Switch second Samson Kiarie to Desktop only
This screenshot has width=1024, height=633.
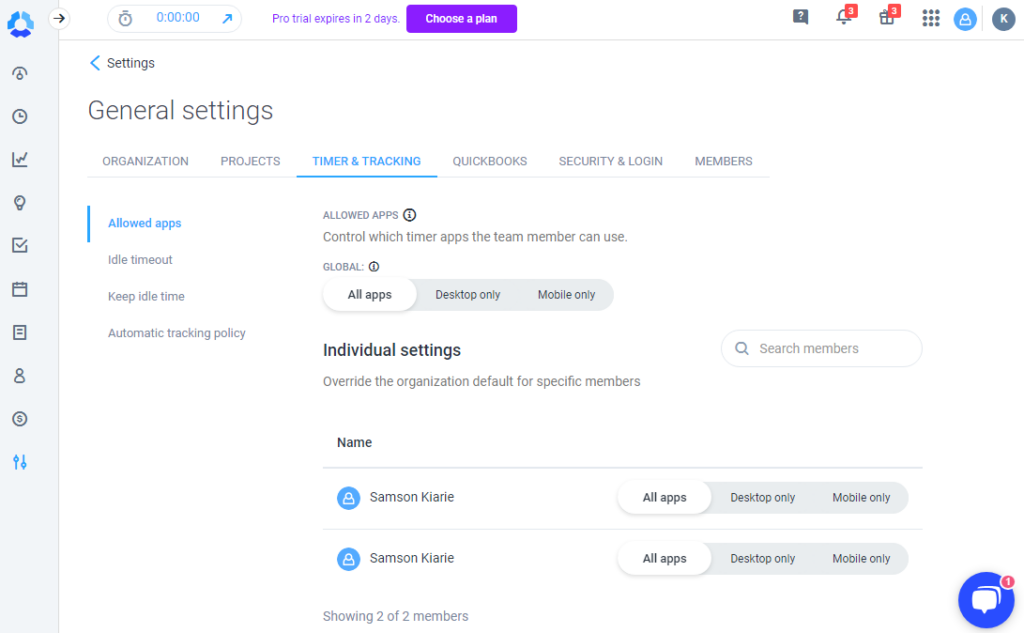pyautogui.click(x=762, y=558)
